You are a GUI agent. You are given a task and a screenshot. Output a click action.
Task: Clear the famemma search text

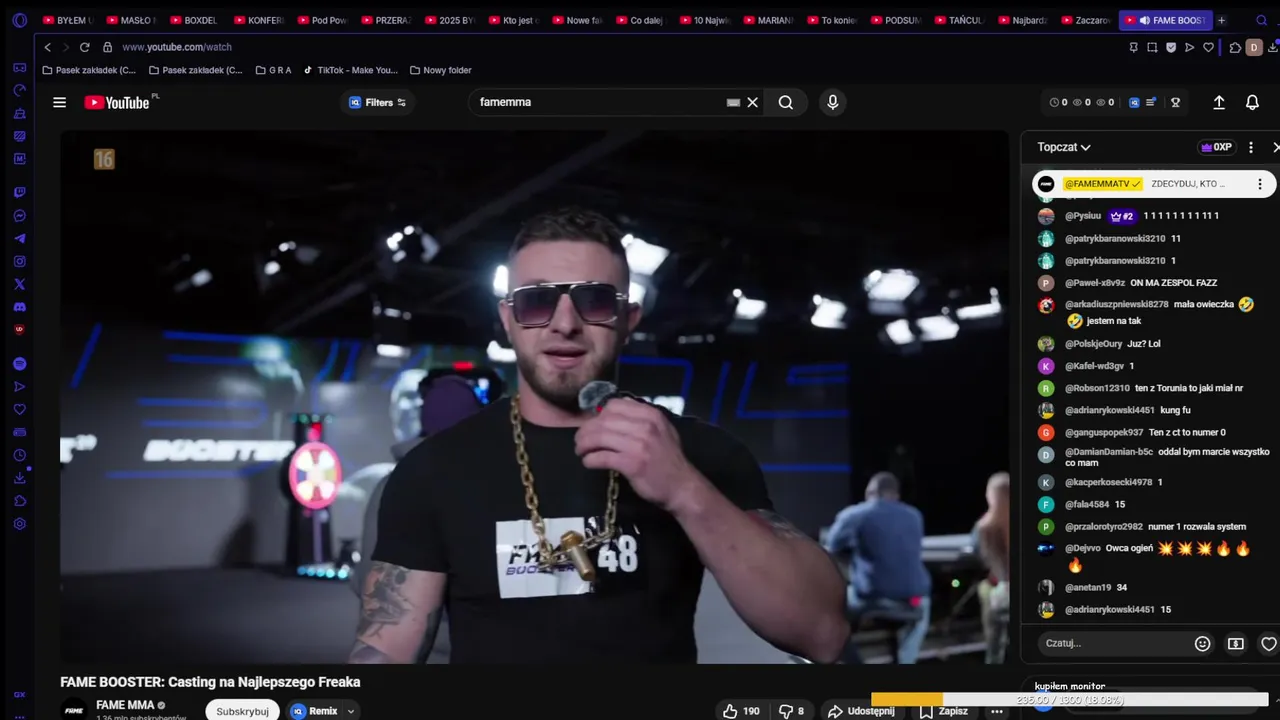click(753, 102)
